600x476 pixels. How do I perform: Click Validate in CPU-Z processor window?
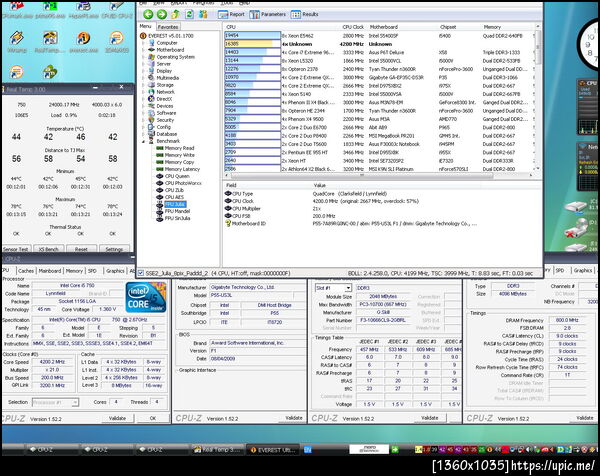117,418
